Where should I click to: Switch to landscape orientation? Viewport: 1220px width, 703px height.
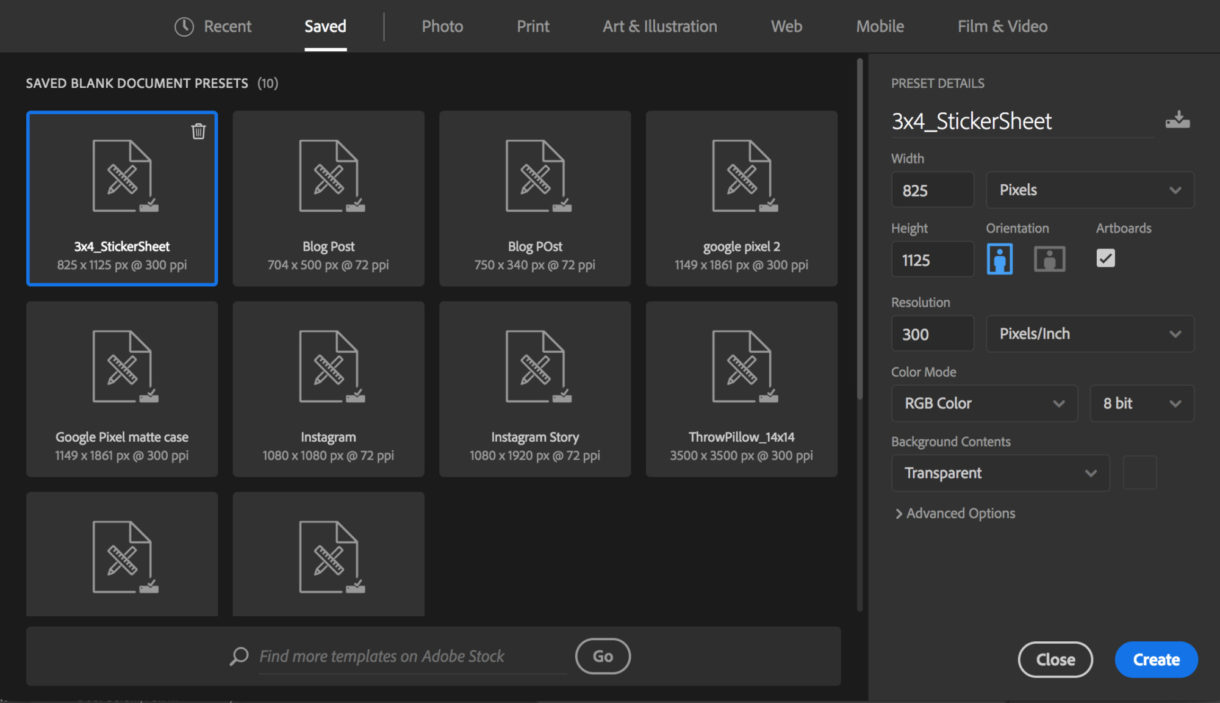tap(1049, 259)
